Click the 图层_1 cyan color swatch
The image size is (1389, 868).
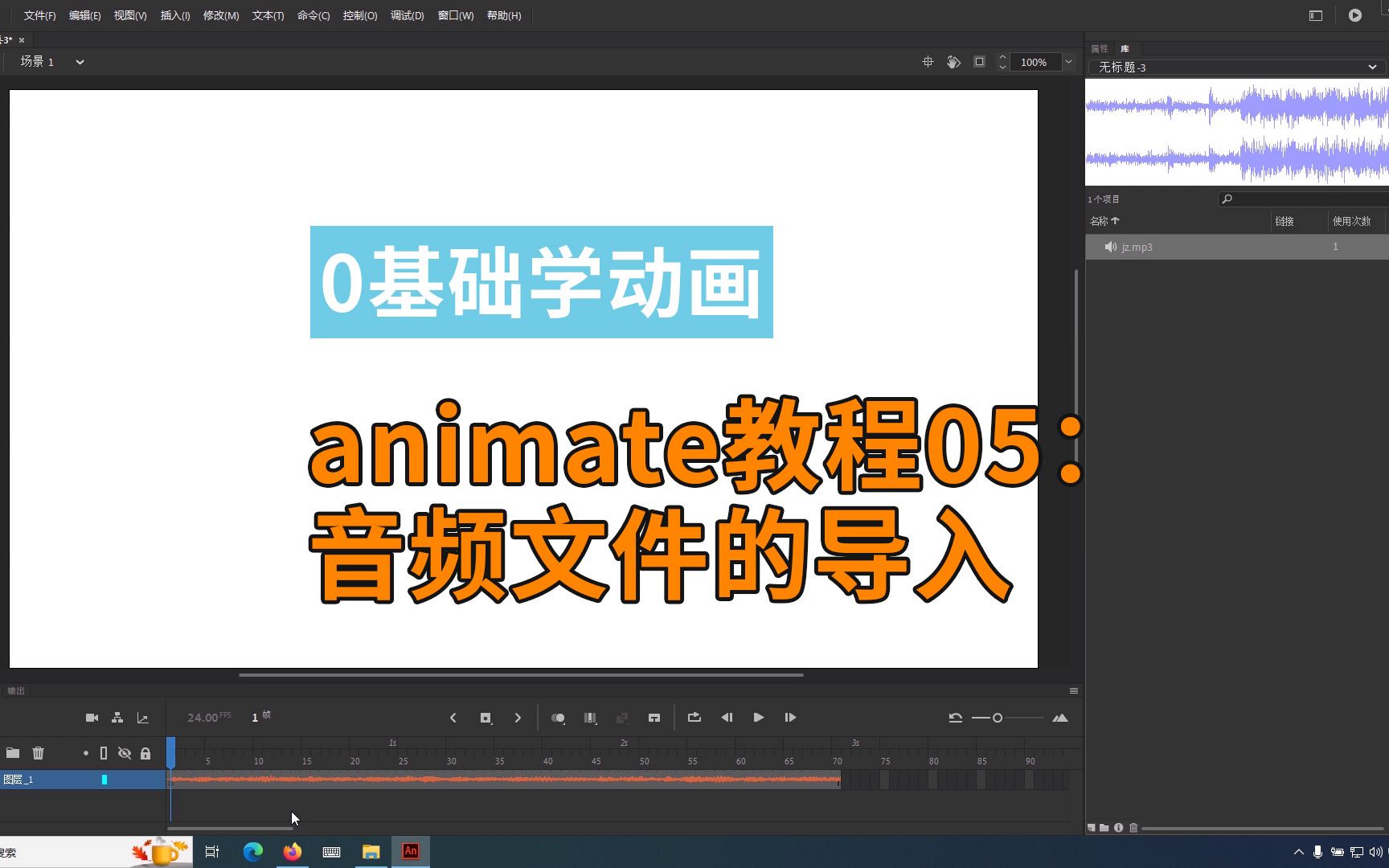point(104,780)
